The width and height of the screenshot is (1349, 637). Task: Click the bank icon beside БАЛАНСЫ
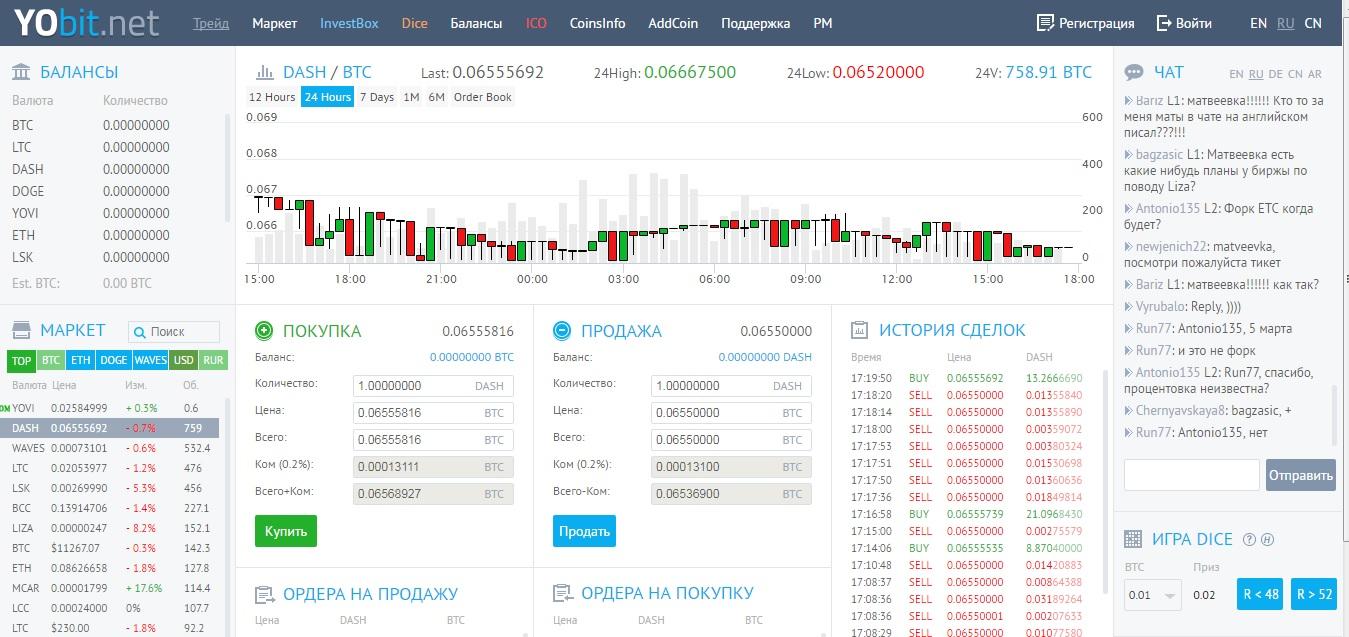(x=21, y=72)
